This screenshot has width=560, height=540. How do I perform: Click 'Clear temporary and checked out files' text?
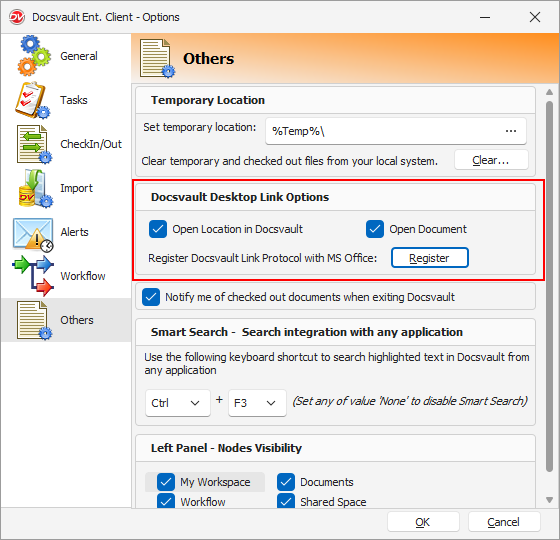pyautogui.click(x=290, y=161)
